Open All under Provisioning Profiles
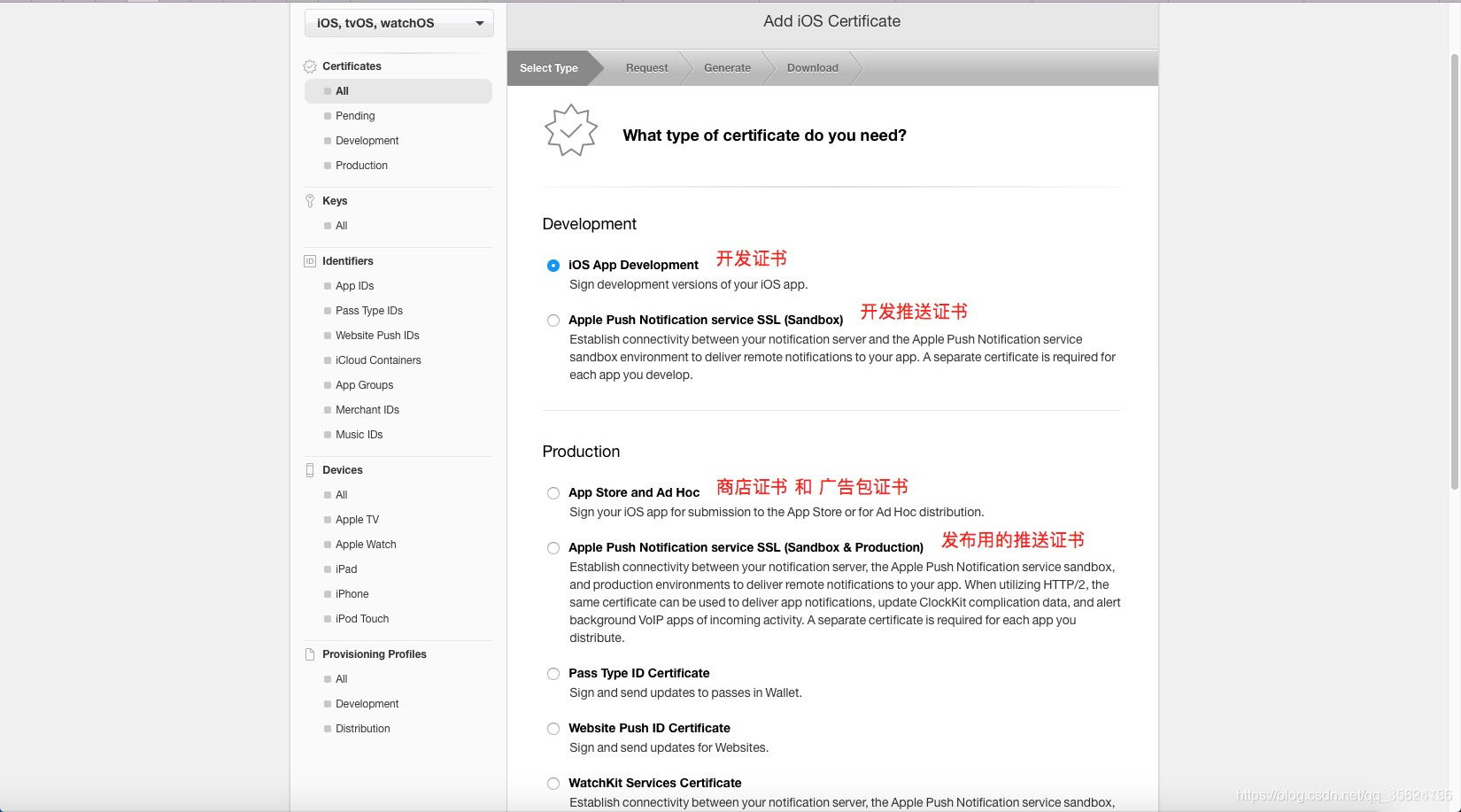The image size is (1461, 812). pos(342,679)
